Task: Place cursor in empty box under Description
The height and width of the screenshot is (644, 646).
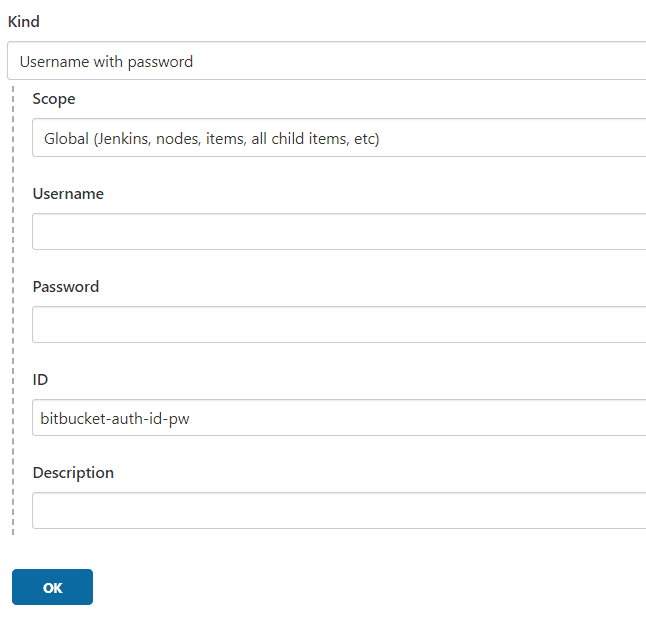Action: point(338,510)
